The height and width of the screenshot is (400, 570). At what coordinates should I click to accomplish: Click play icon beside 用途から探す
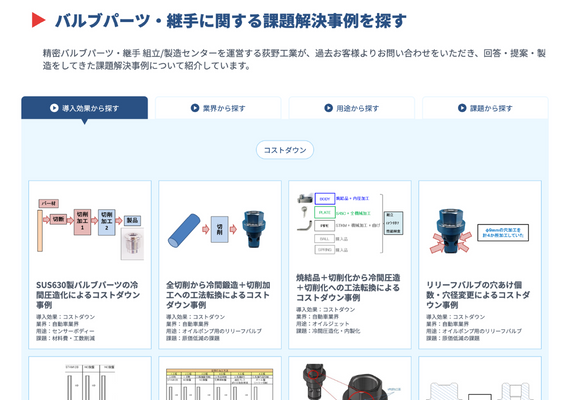[328, 108]
